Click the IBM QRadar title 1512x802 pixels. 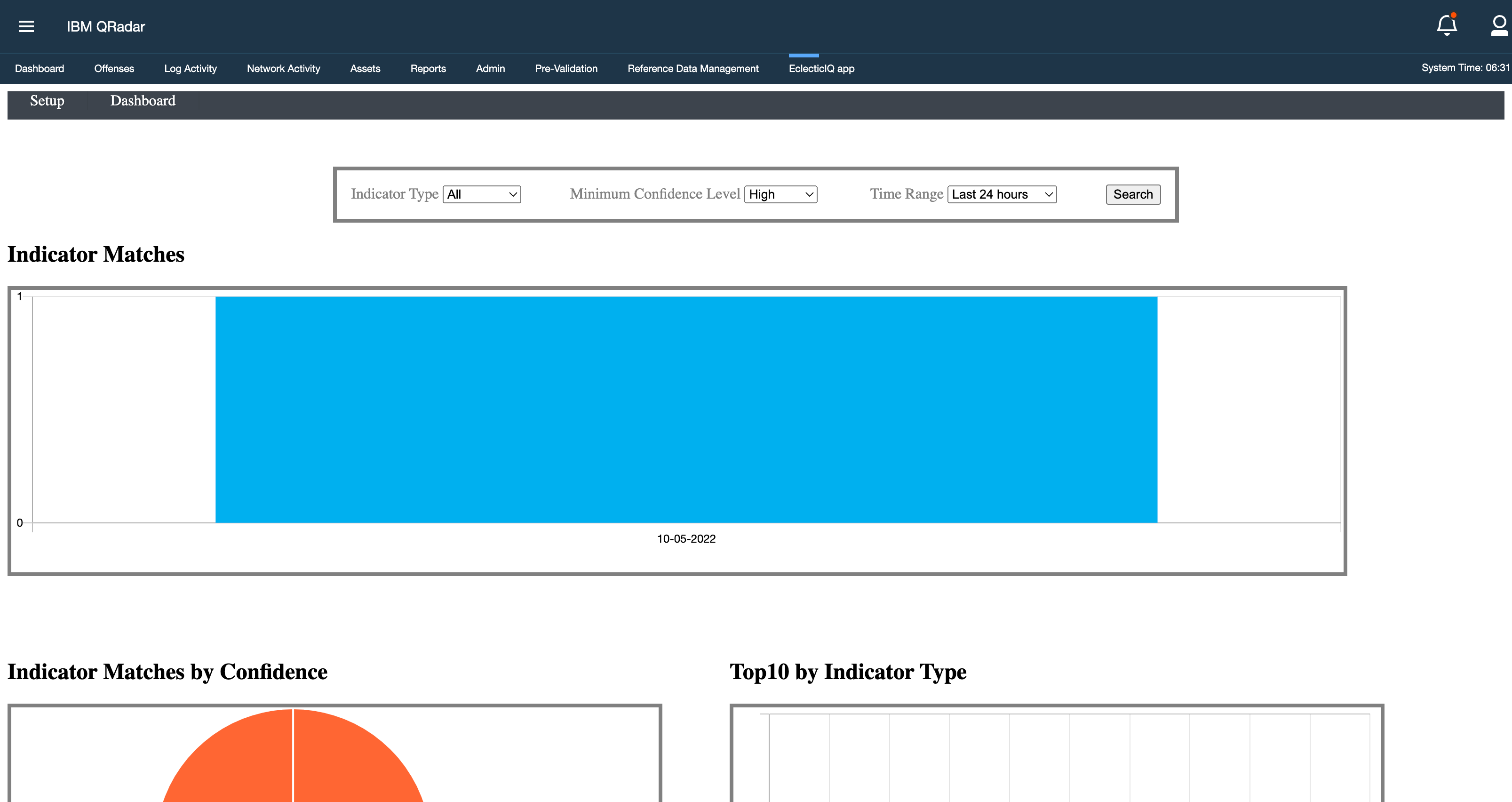click(x=106, y=26)
